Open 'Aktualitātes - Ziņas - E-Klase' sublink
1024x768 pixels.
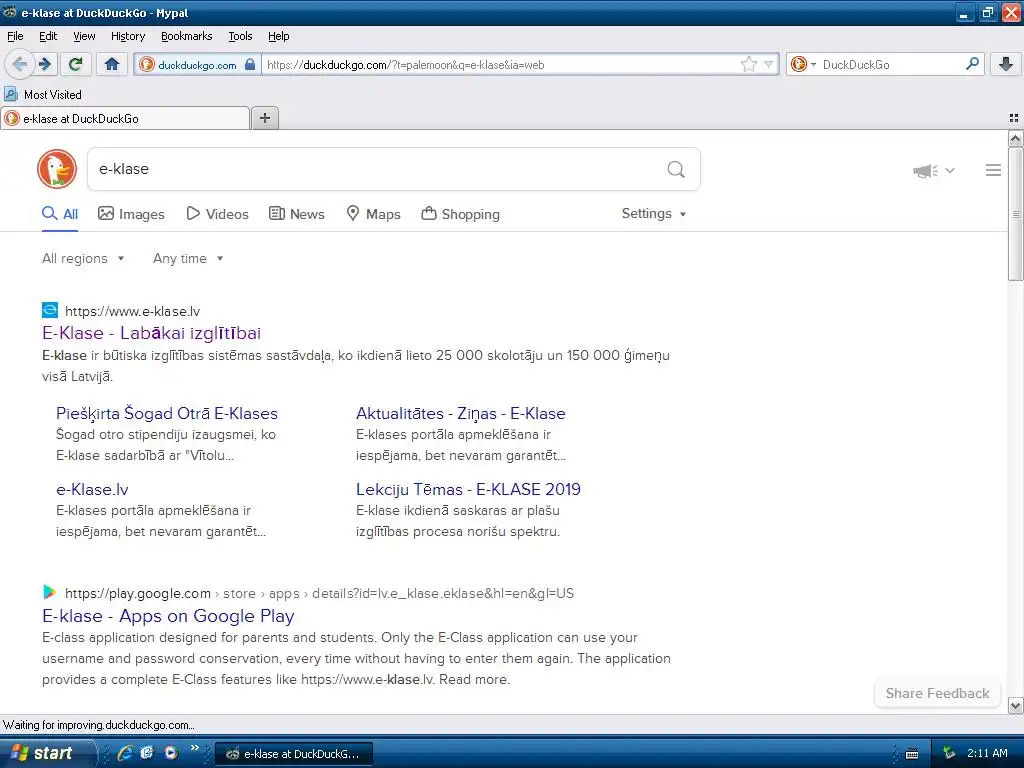coord(461,413)
